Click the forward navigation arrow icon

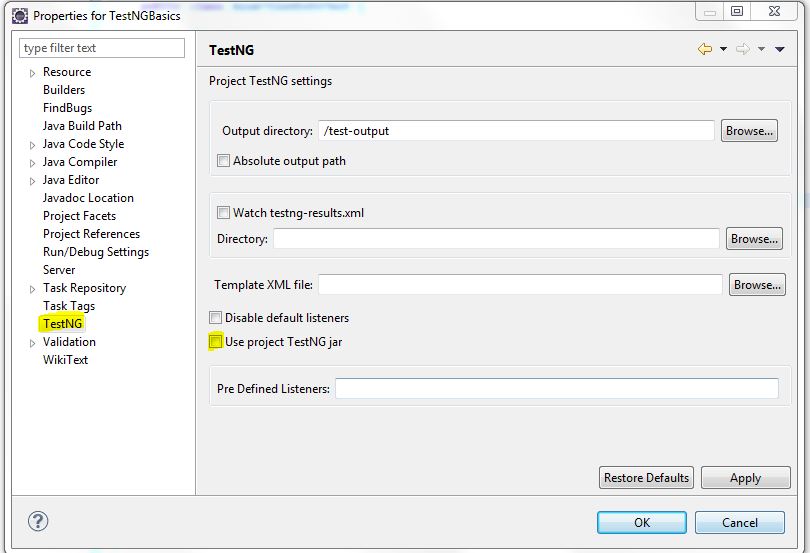tap(743, 49)
